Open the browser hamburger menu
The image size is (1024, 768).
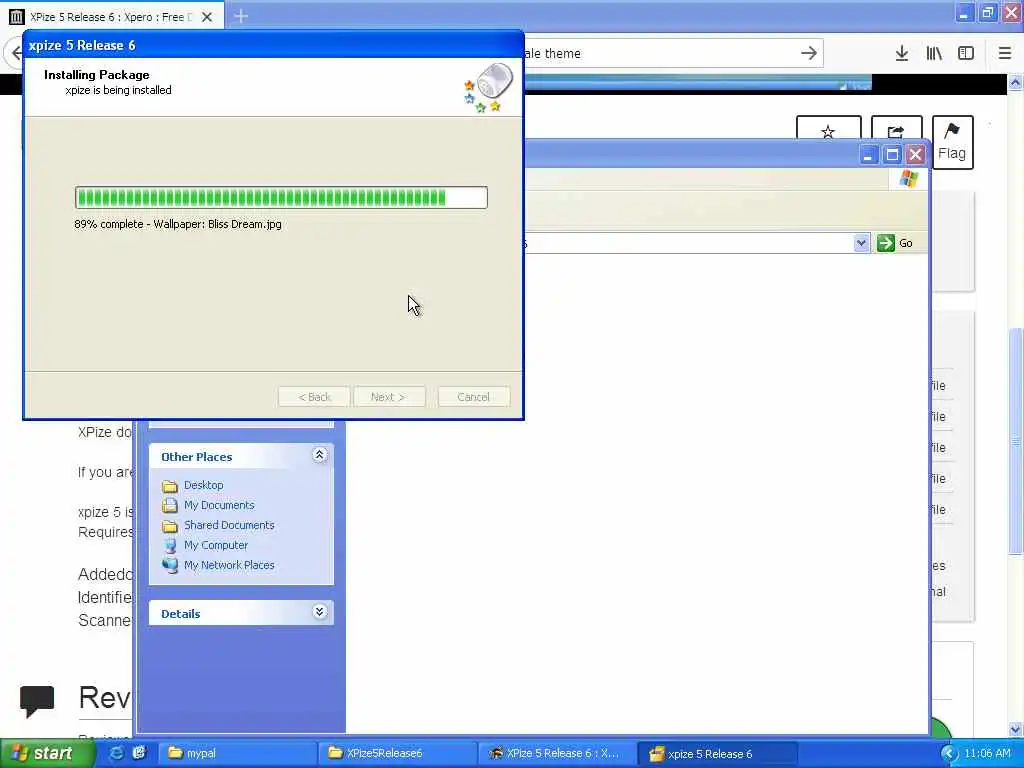[1004, 53]
